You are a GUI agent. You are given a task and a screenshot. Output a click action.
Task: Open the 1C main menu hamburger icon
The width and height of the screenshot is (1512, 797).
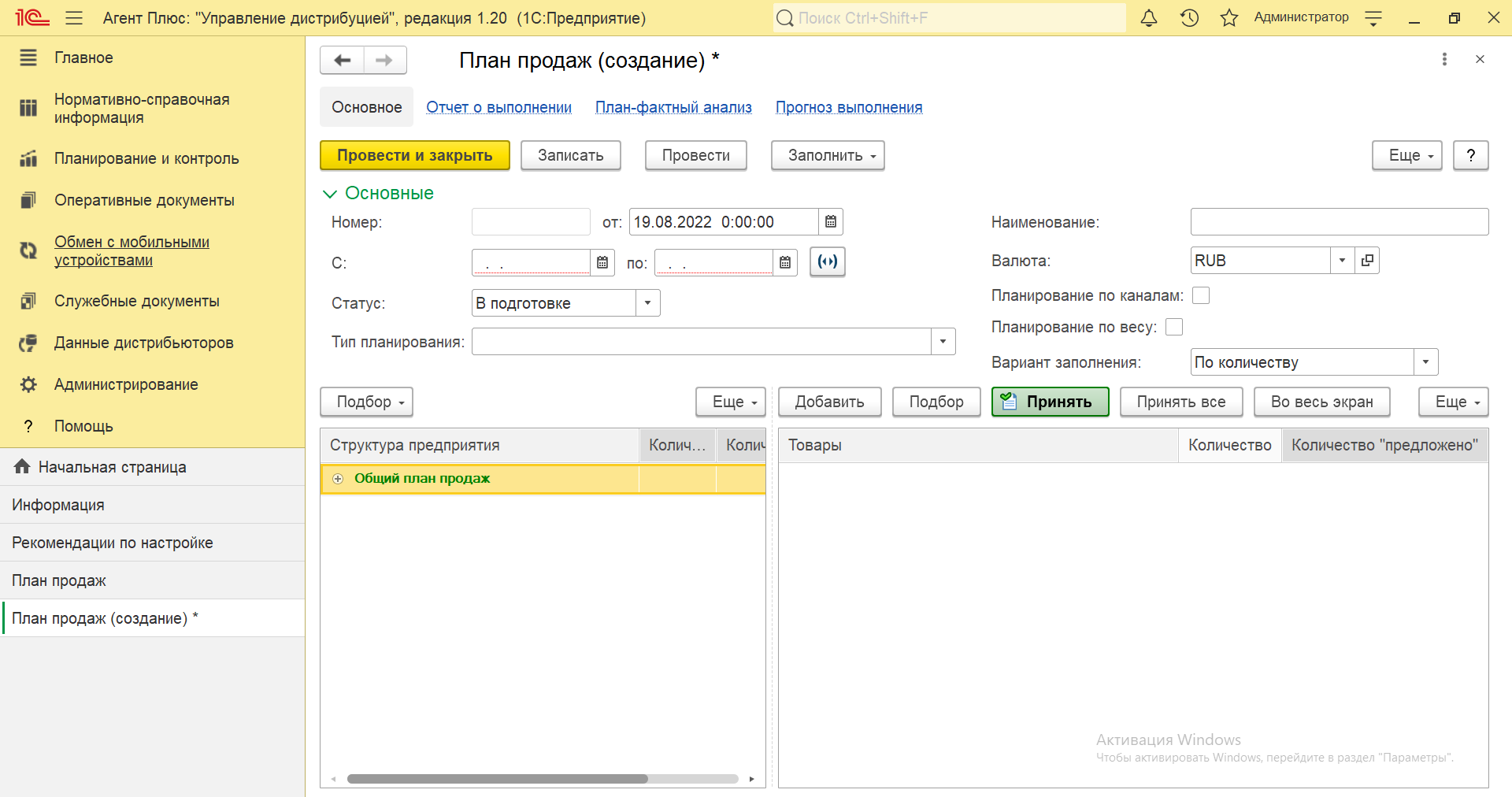coord(74,17)
